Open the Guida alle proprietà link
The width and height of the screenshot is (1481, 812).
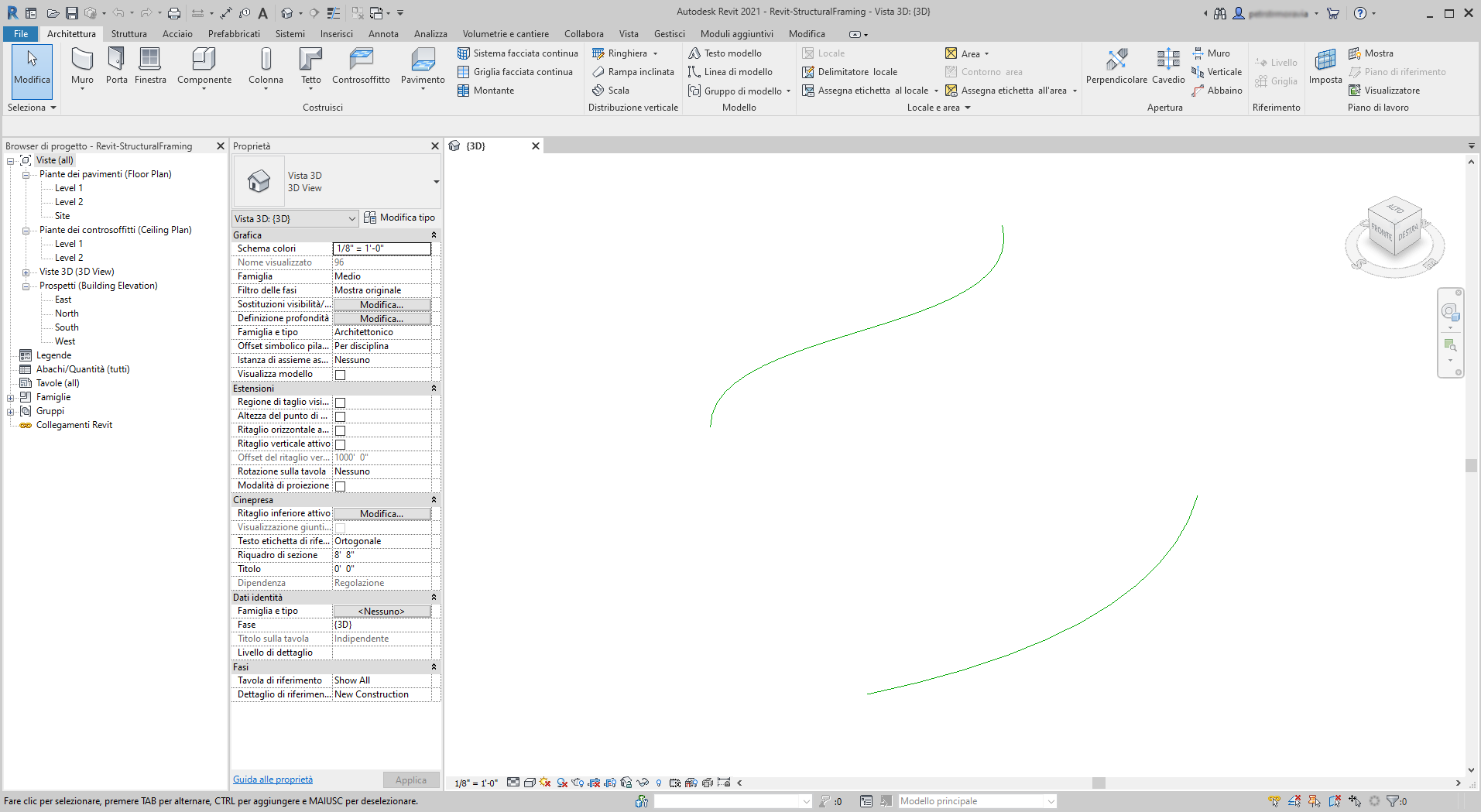coord(273,779)
